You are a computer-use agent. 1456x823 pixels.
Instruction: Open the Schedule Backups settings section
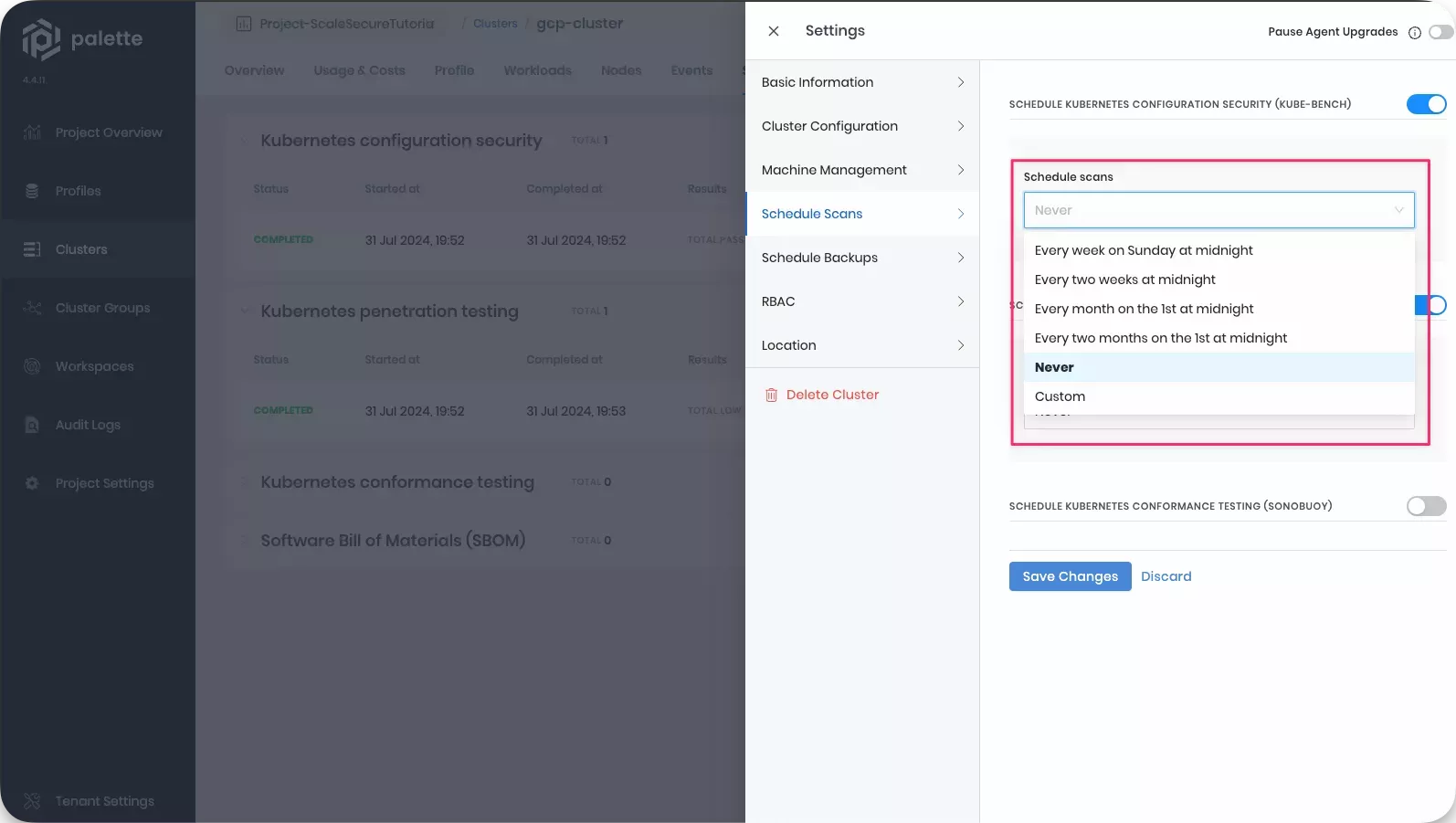pyautogui.click(x=862, y=258)
